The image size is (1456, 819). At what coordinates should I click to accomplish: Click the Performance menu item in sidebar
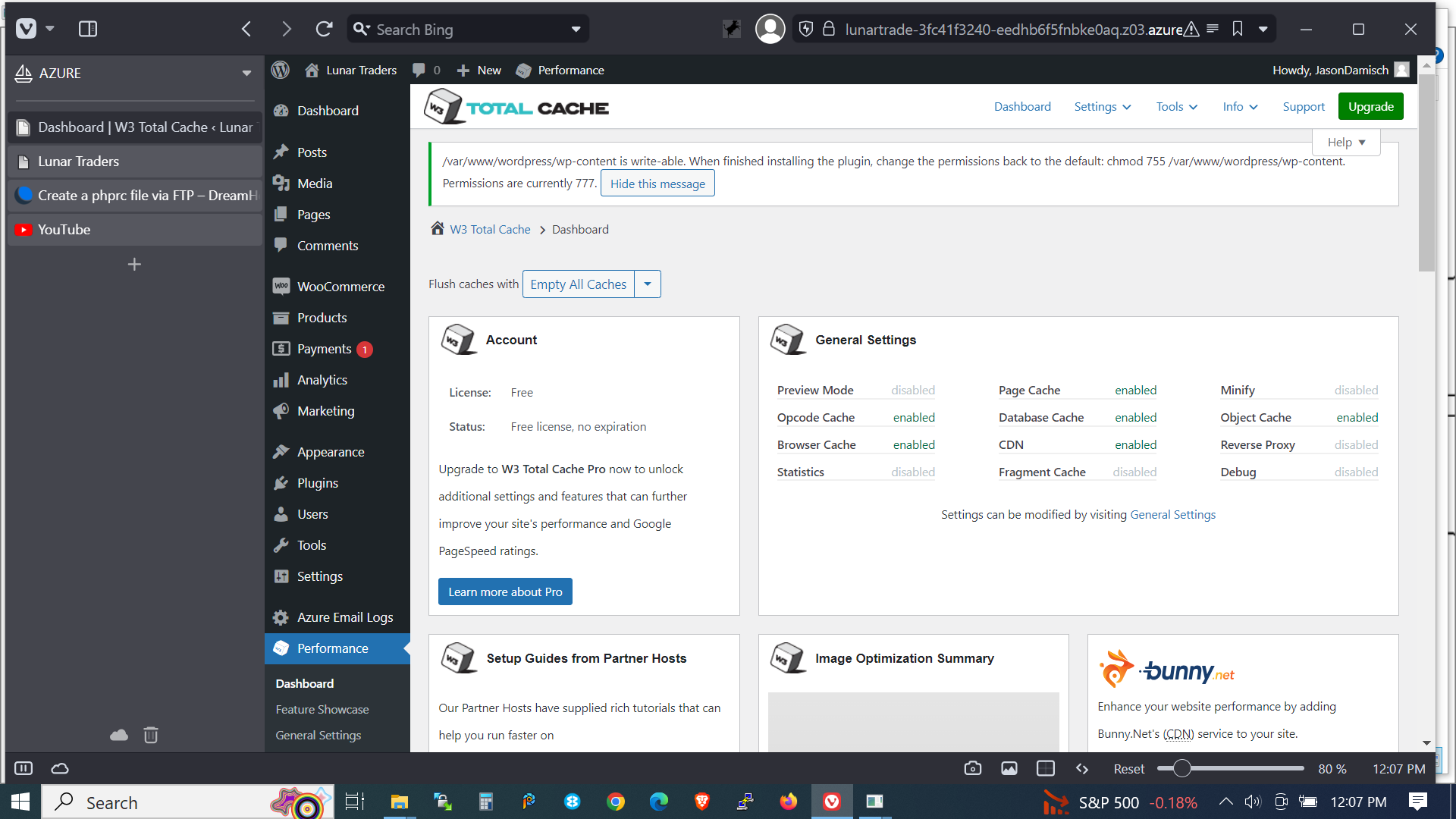[333, 648]
